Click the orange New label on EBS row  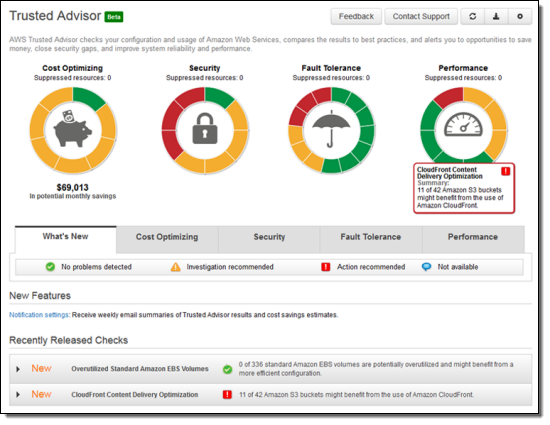(x=41, y=369)
